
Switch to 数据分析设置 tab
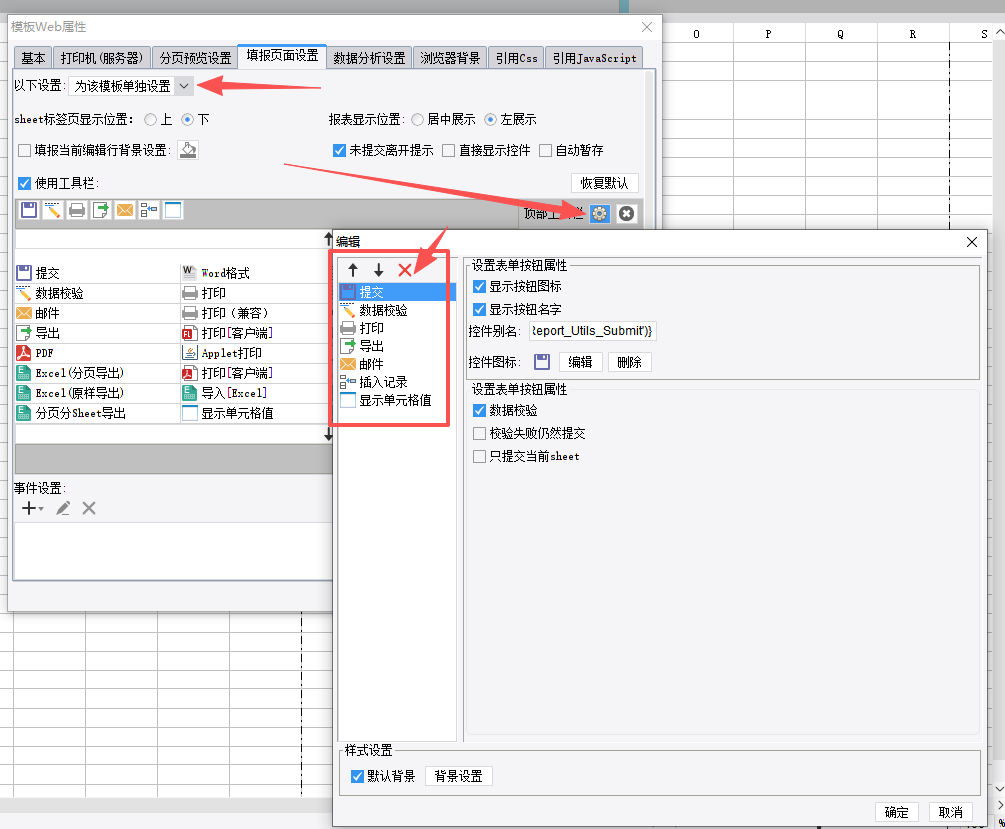coord(369,58)
